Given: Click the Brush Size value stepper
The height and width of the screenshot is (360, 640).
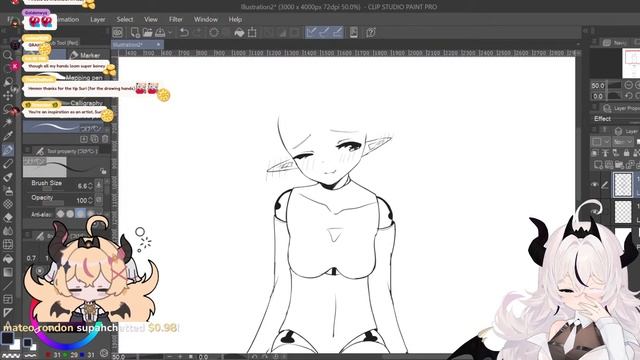Looking at the screenshot, I should coord(90,186).
